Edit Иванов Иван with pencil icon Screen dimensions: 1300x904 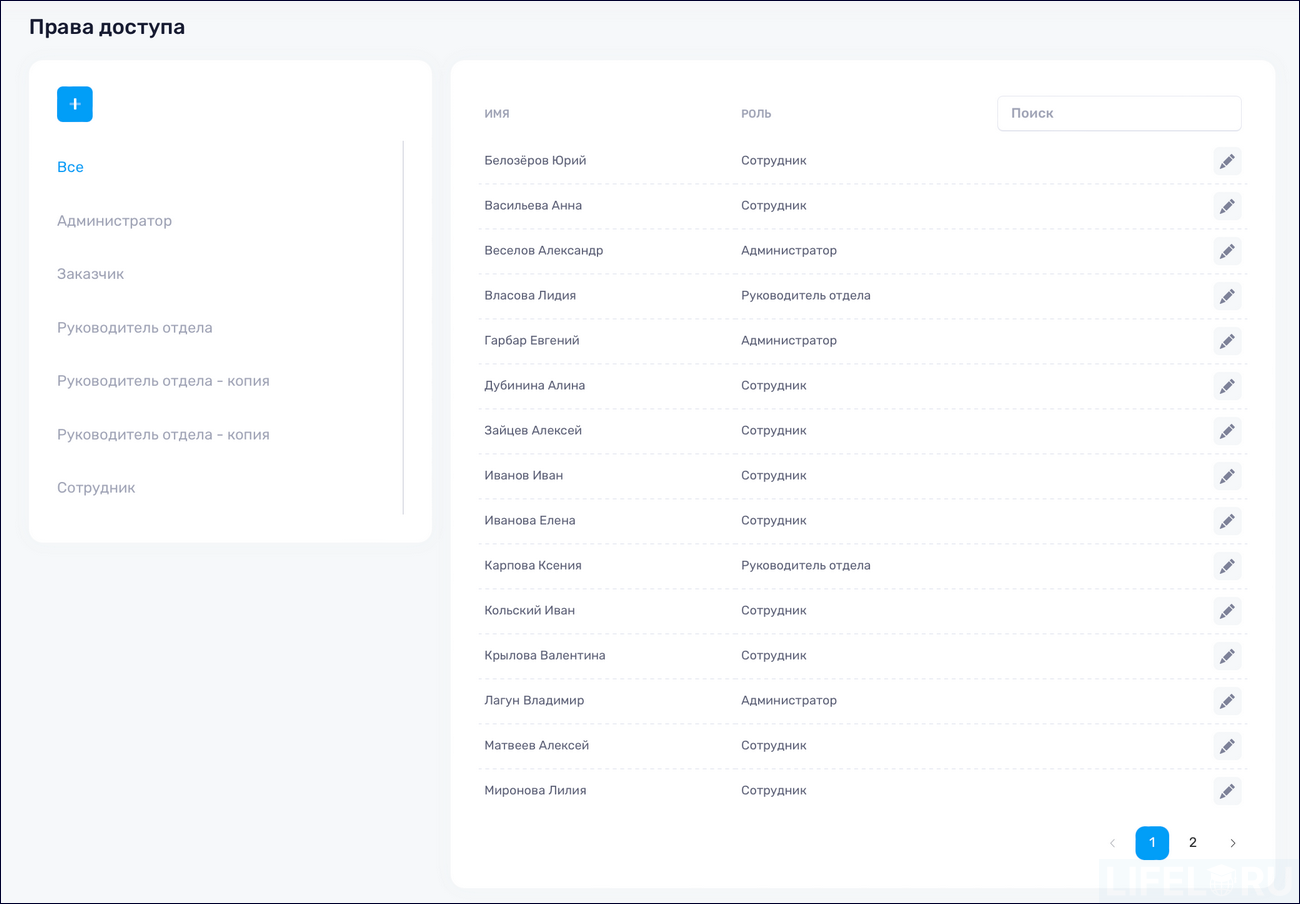1227,476
